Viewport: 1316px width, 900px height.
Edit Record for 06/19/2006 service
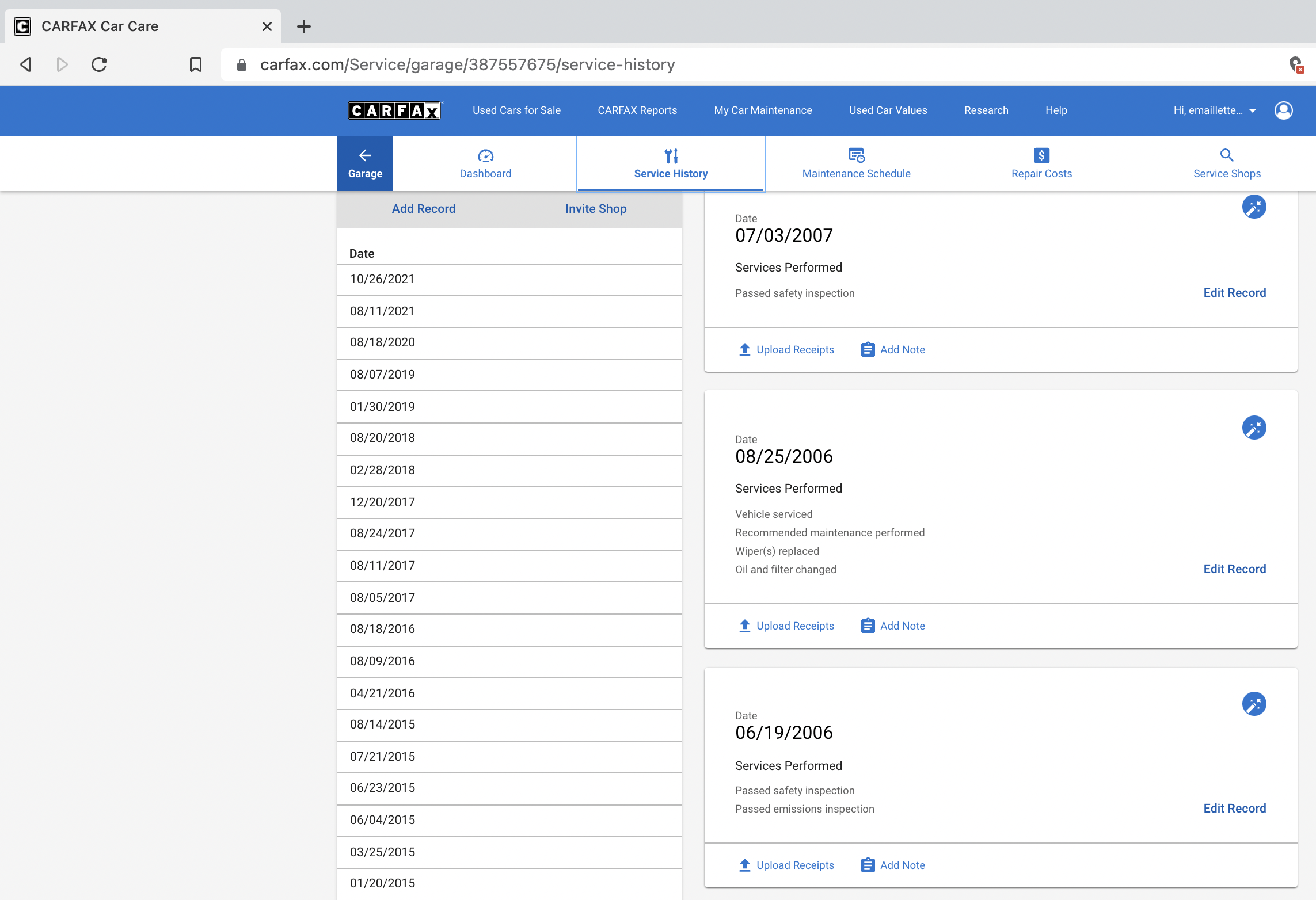pos(1234,809)
